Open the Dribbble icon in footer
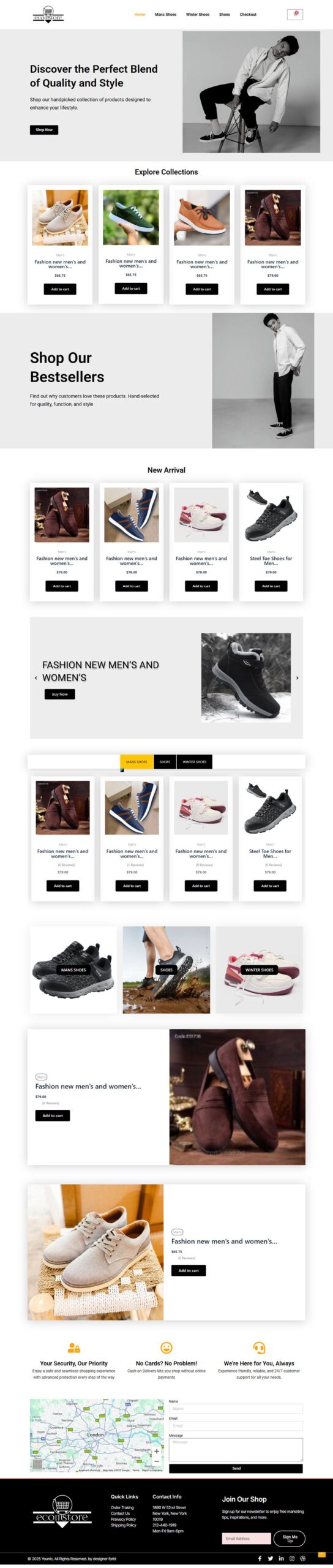This screenshot has width=333, height=1568. tap(302, 1558)
